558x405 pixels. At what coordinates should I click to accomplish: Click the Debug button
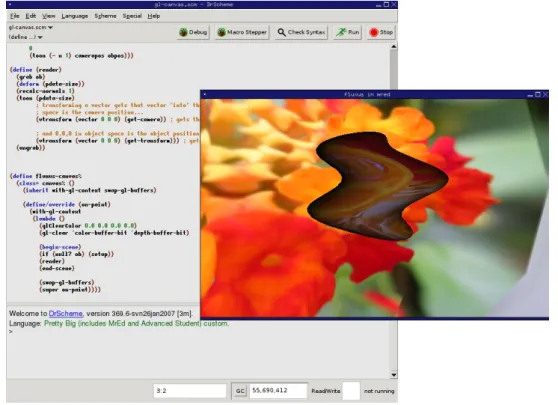pos(193,32)
